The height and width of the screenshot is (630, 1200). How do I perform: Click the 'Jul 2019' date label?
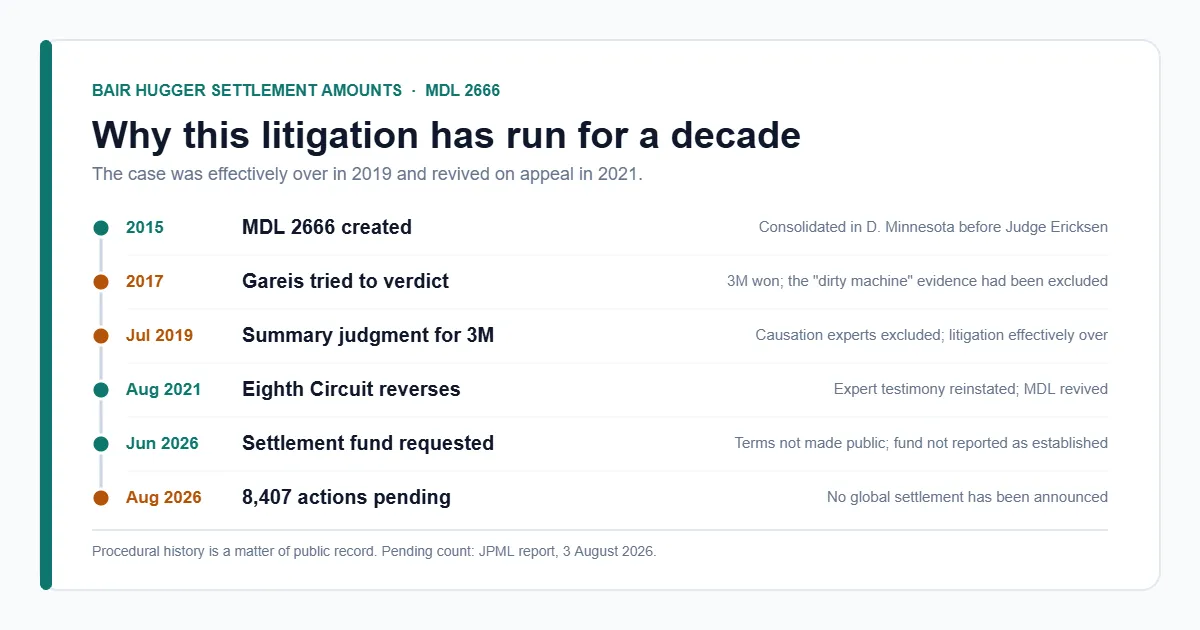[159, 336]
